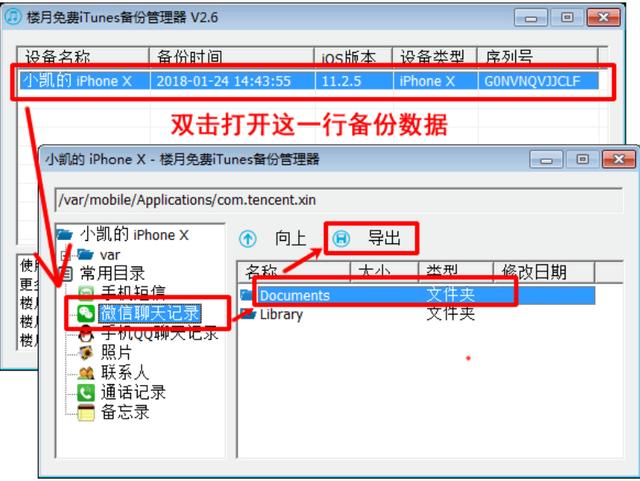Expand the var folder tree node
This screenshot has width=640, height=481.
64,256
